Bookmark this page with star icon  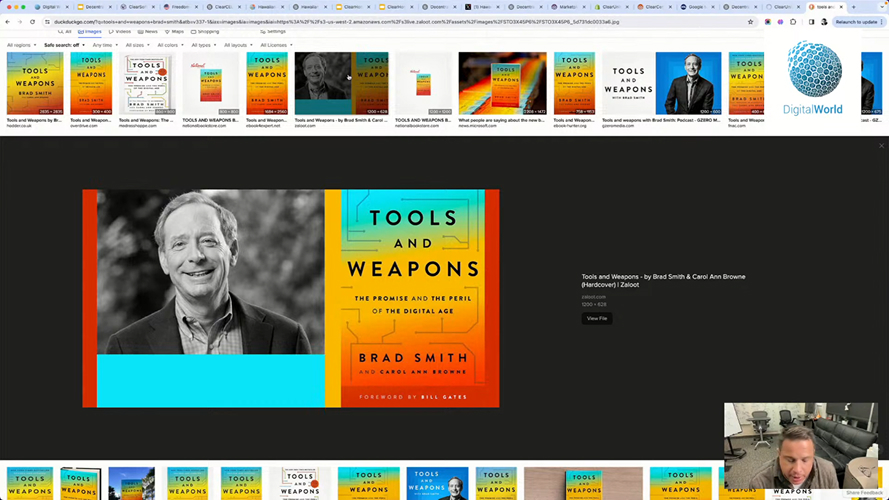pos(751,22)
